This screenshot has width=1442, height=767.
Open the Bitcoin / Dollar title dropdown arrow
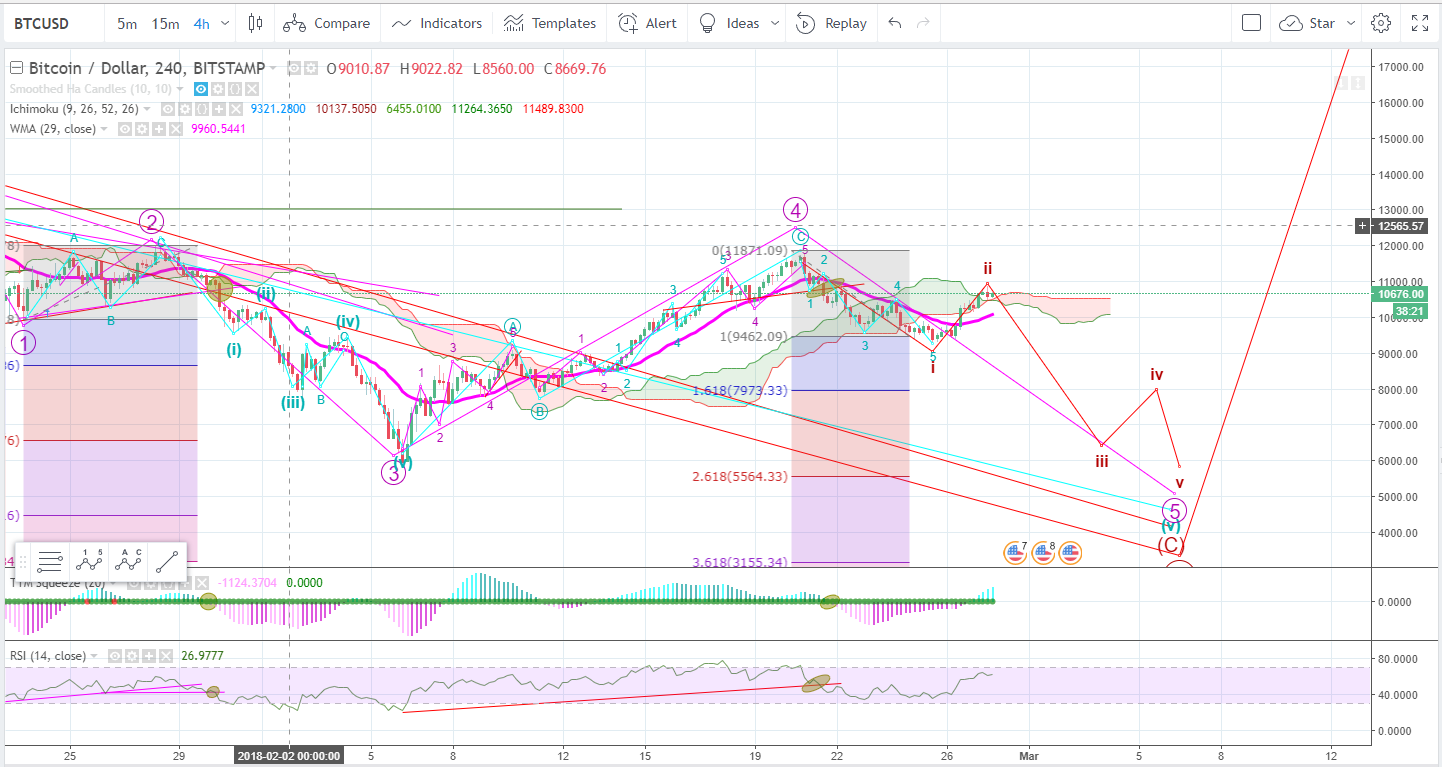pos(274,68)
